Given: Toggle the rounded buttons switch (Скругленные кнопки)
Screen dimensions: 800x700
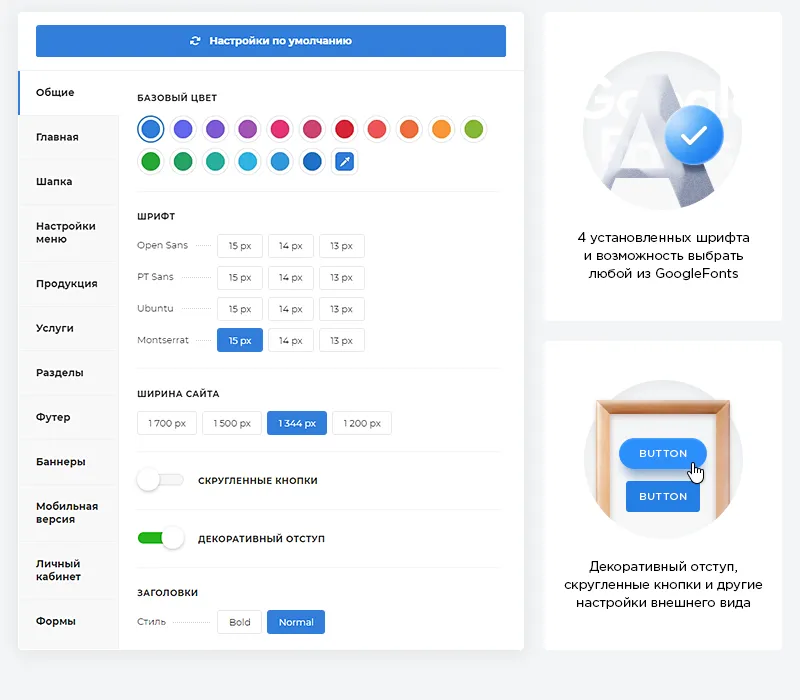Looking at the screenshot, I should 160,481.
